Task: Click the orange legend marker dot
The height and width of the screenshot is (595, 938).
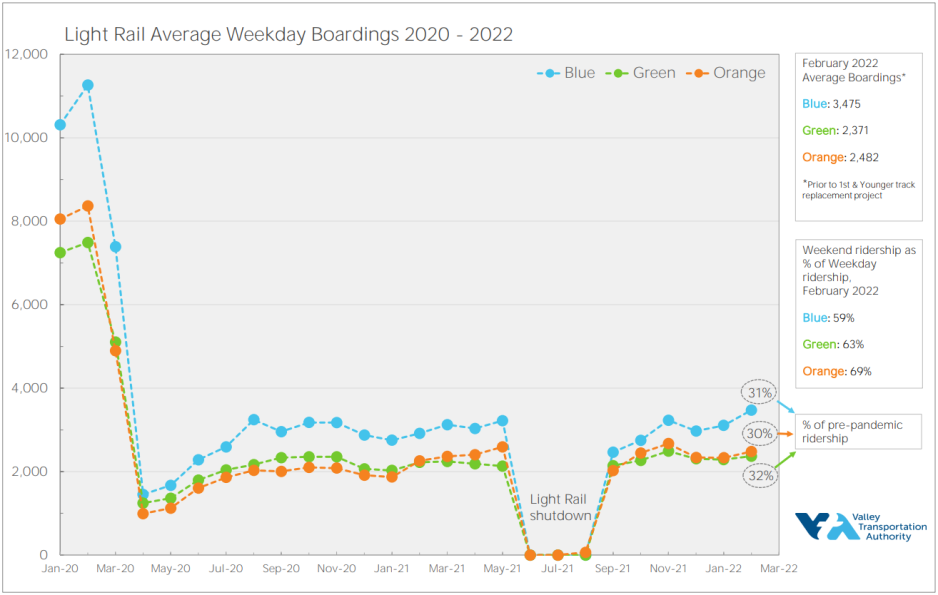Action: (x=697, y=74)
